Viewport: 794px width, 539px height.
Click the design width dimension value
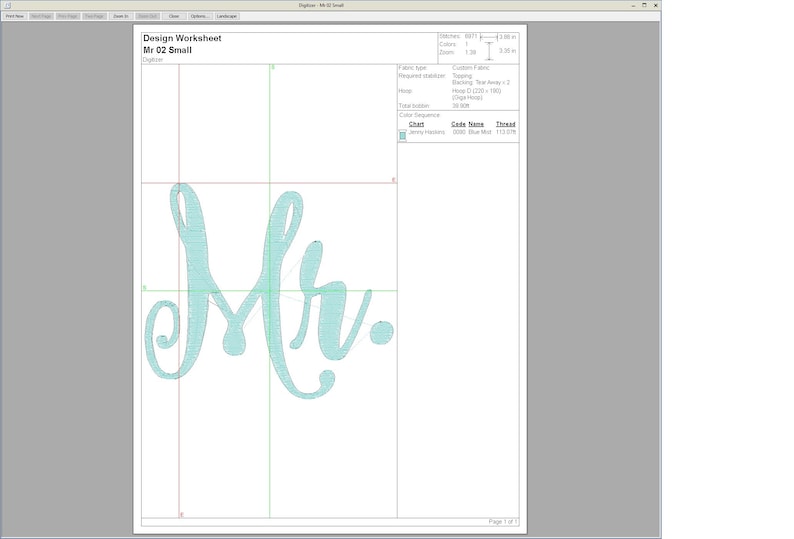507,37
